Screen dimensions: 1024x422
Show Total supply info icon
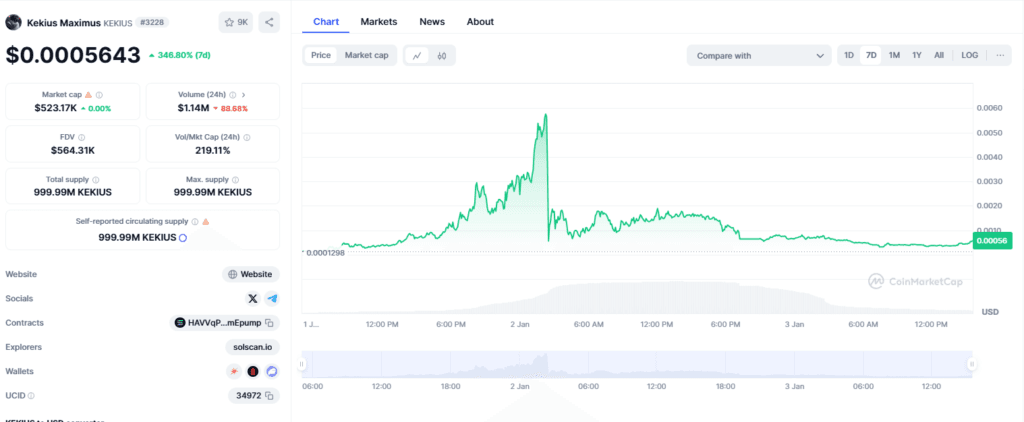(x=96, y=180)
